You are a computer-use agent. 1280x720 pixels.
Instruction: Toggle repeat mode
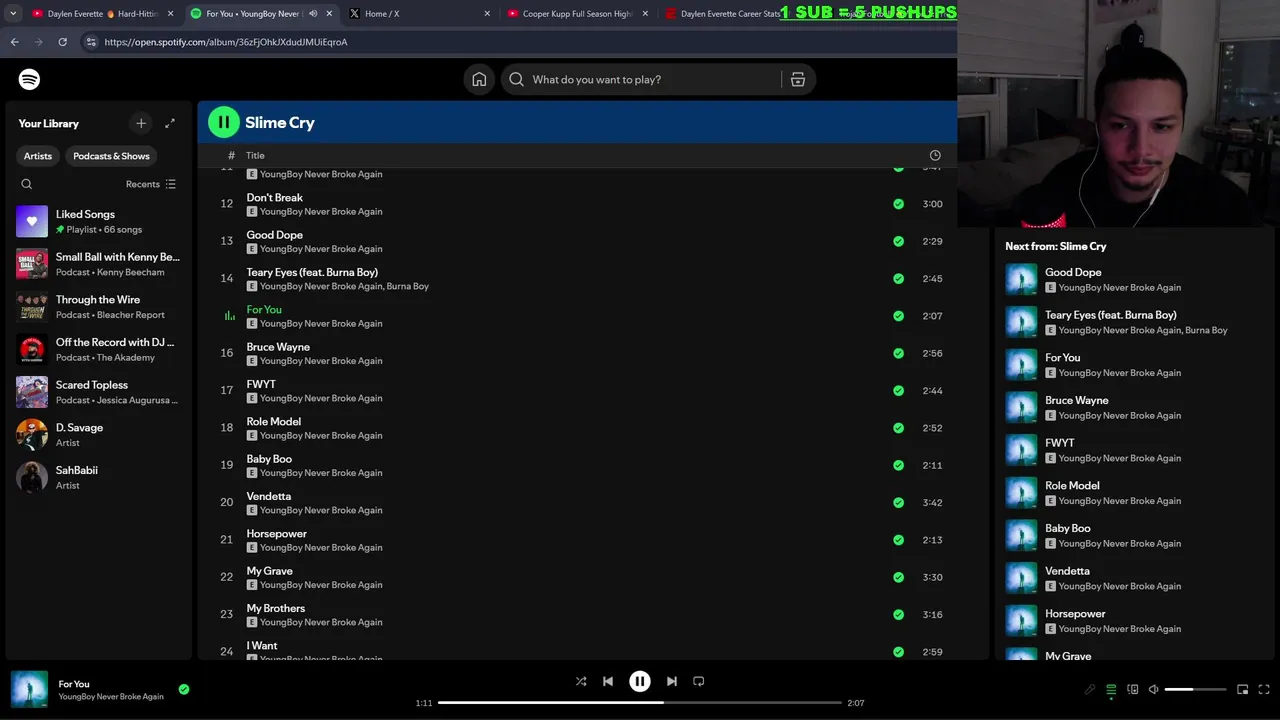tap(699, 681)
